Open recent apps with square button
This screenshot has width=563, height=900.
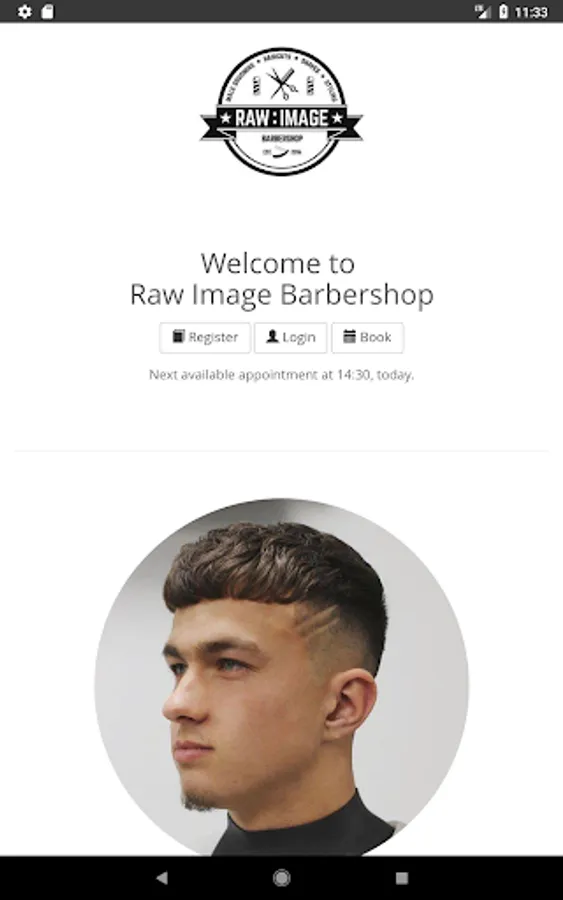point(402,878)
